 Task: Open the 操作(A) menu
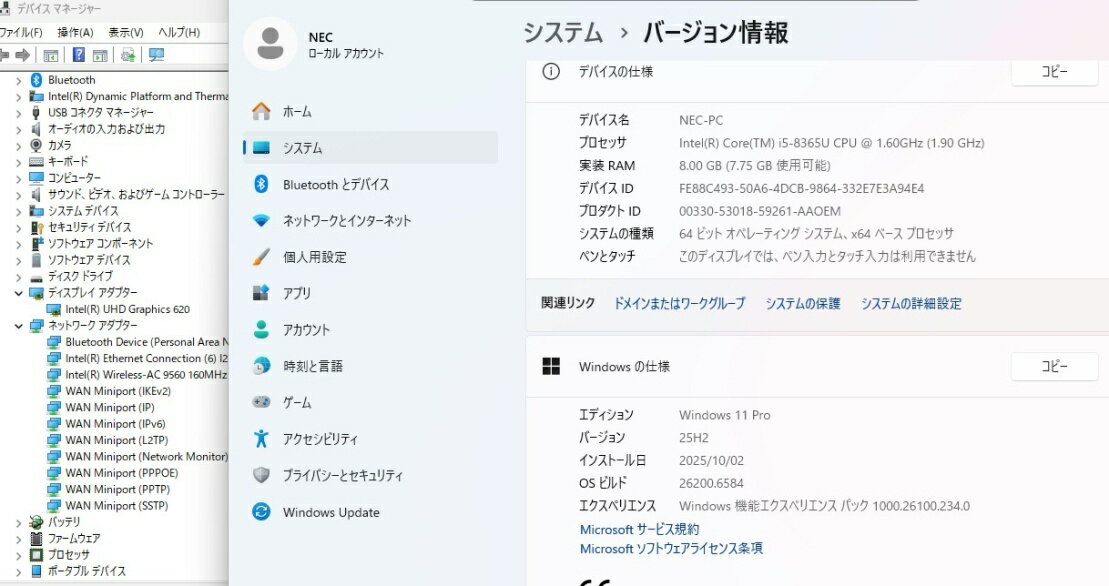(75, 32)
